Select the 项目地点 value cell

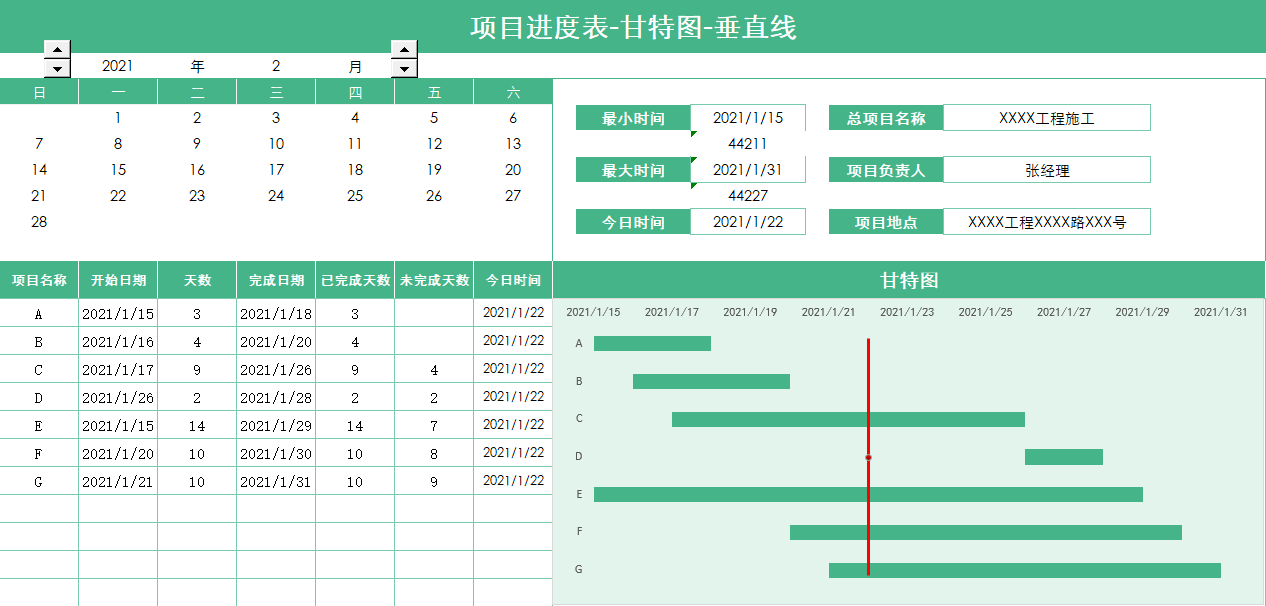click(x=1047, y=222)
